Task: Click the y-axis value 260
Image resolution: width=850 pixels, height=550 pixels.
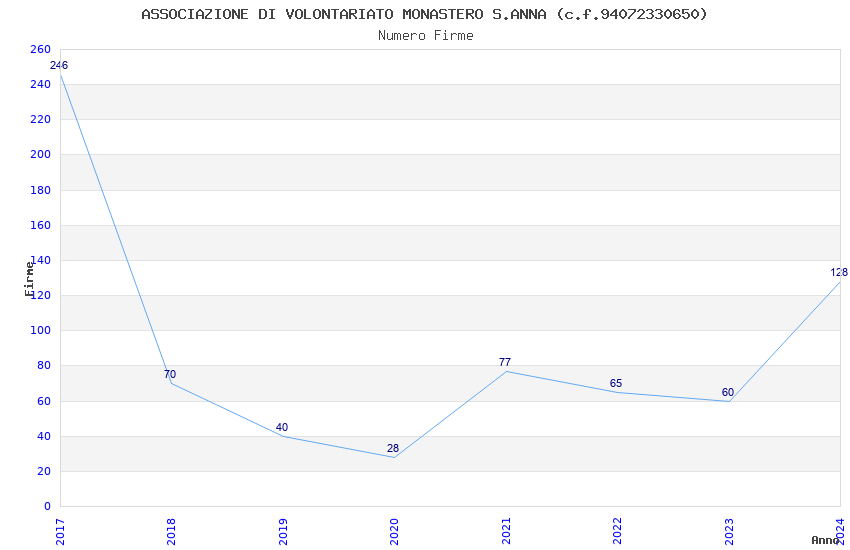Action: tap(41, 49)
